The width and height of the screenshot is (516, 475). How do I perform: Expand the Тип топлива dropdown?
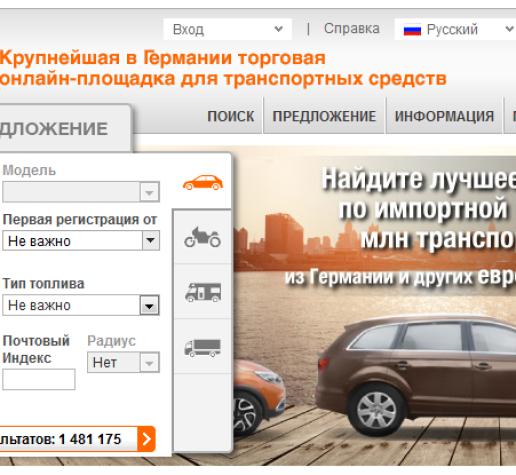click(x=81, y=305)
